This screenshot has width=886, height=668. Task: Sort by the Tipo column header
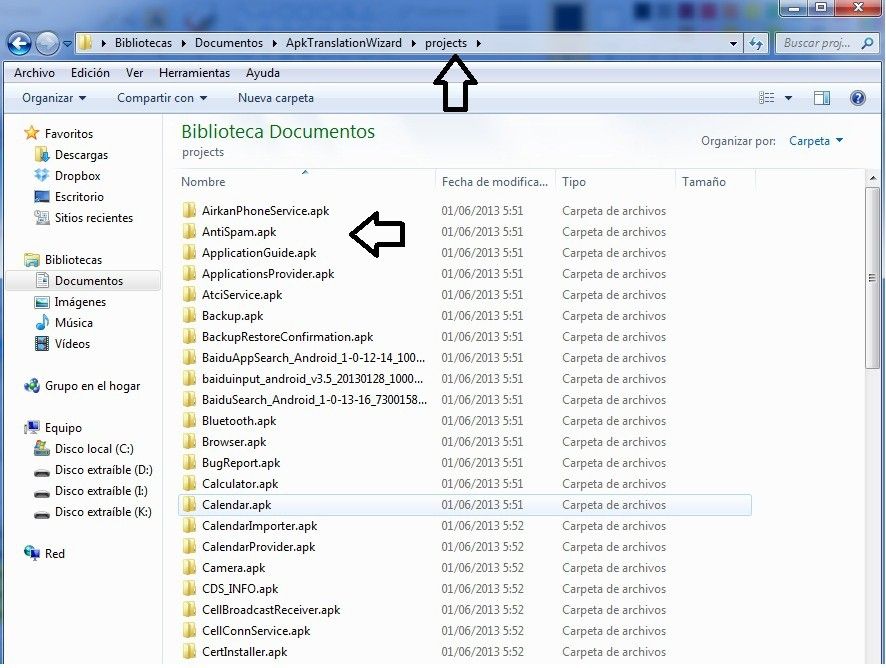point(574,182)
